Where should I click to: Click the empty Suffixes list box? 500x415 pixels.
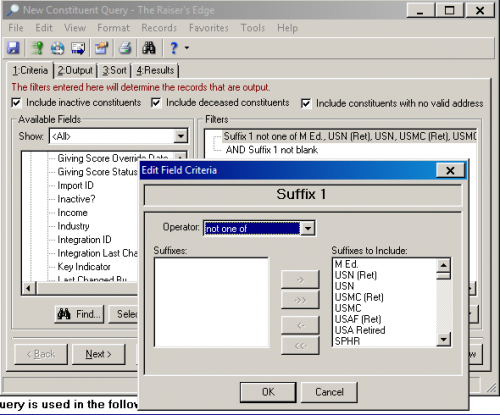pyautogui.click(x=211, y=302)
